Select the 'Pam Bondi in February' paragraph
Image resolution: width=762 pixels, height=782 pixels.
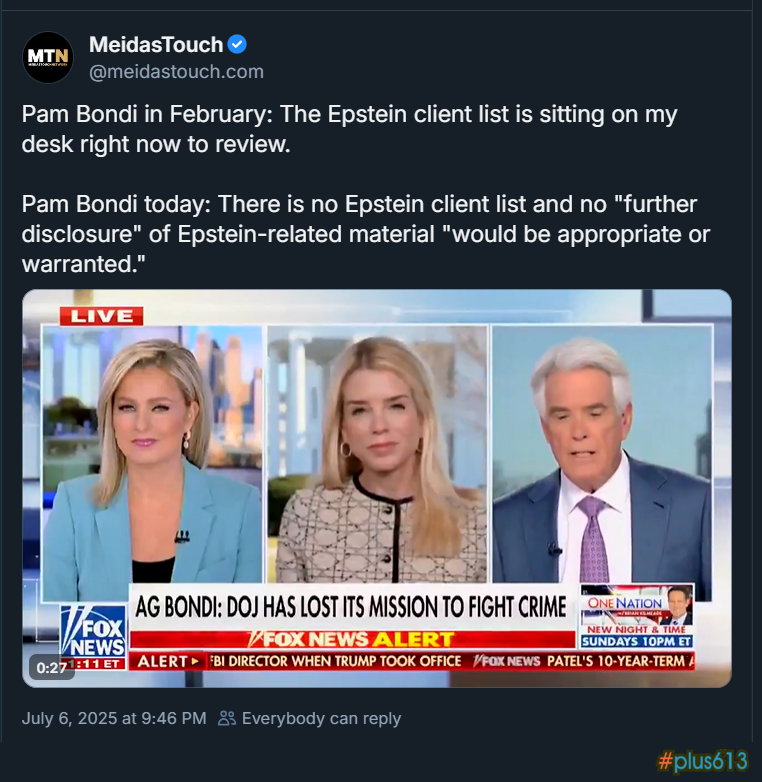(x=349, y=129)
